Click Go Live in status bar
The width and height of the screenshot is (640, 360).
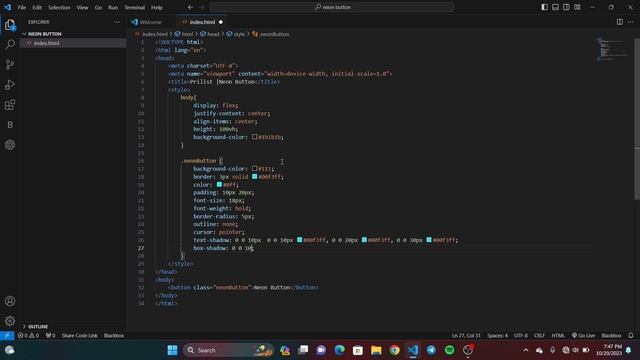click(x=583, y=336)
